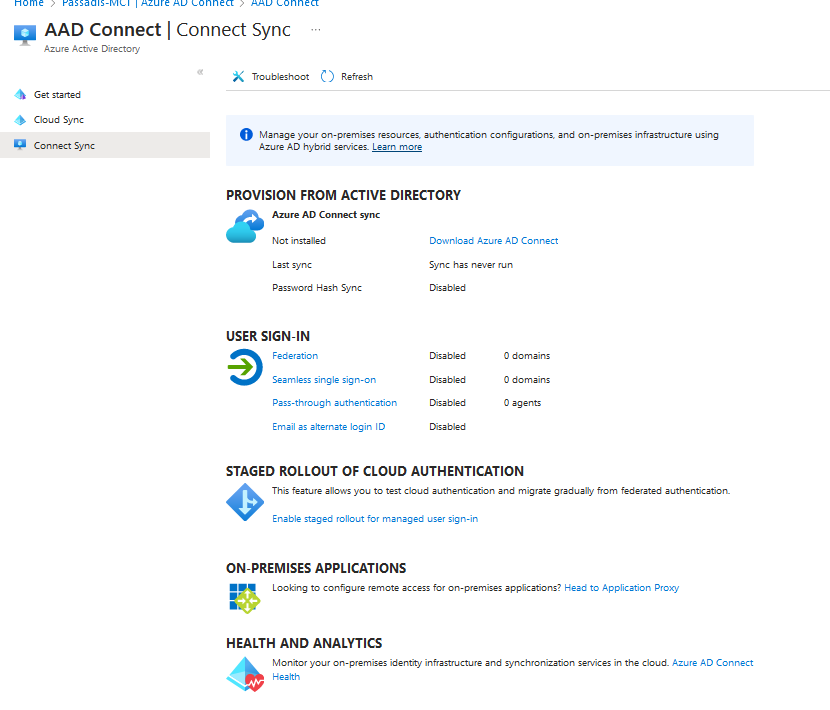
Task: Click the 'Azure Active Directory' subtitle
Action: [92, 49]
